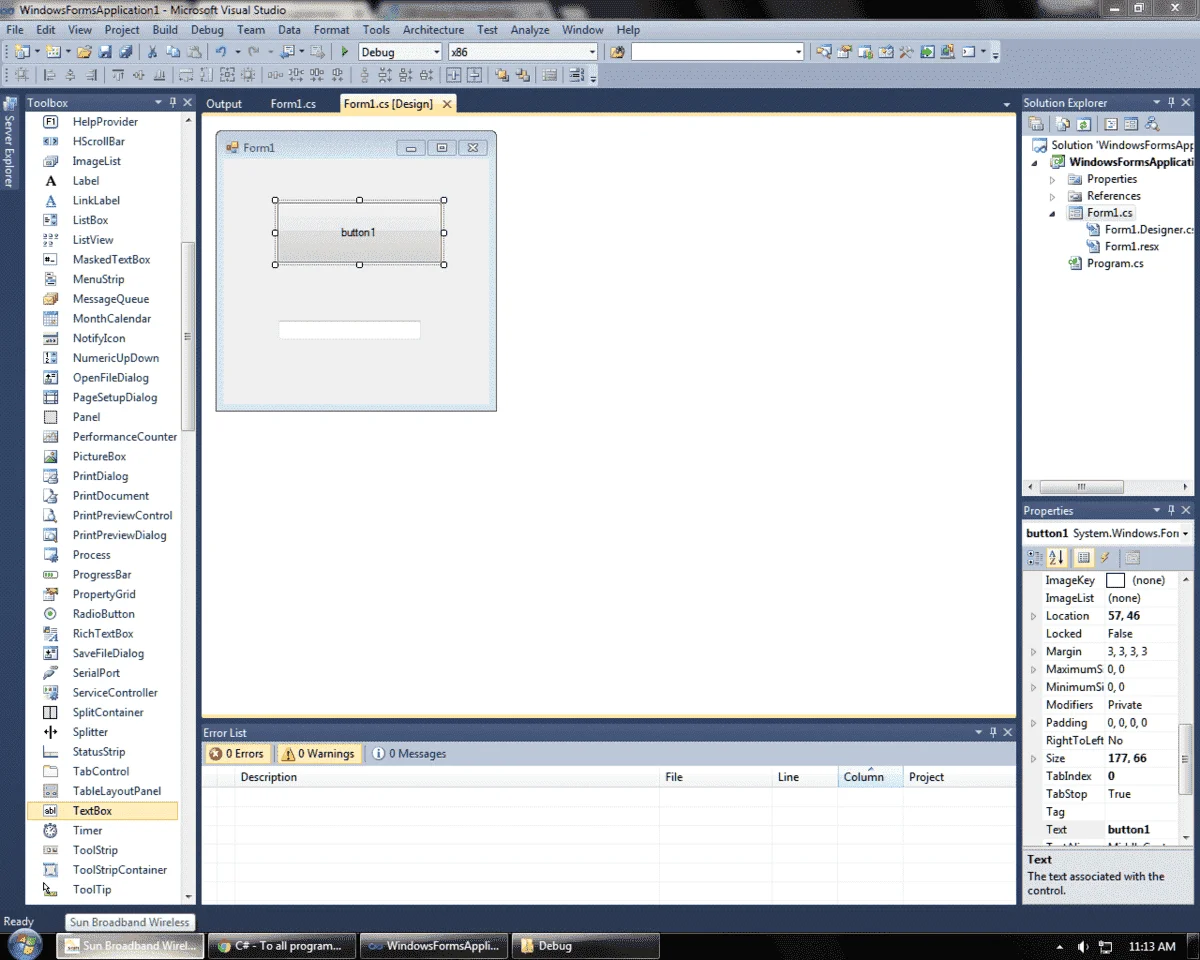Open the Analyze menu
Image resolution: width=1200 pixels, height=960 pixels.
click(530, 30)
